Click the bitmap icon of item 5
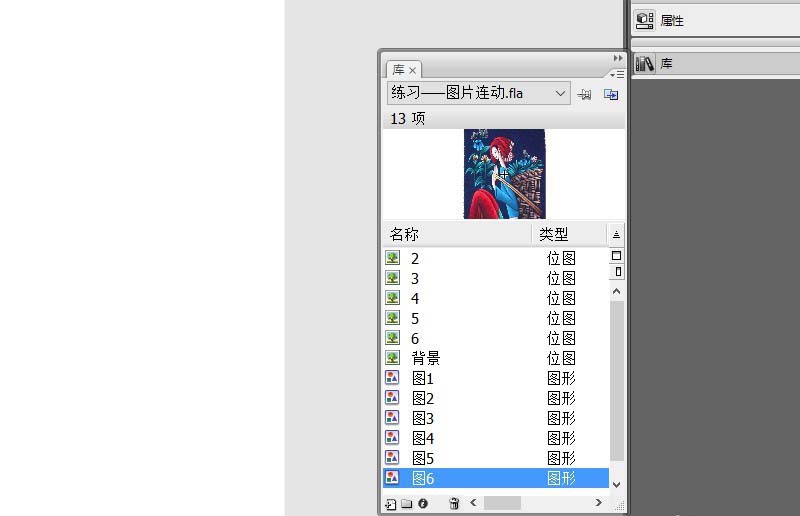The image size is (800, 516). tap(392, 317)
